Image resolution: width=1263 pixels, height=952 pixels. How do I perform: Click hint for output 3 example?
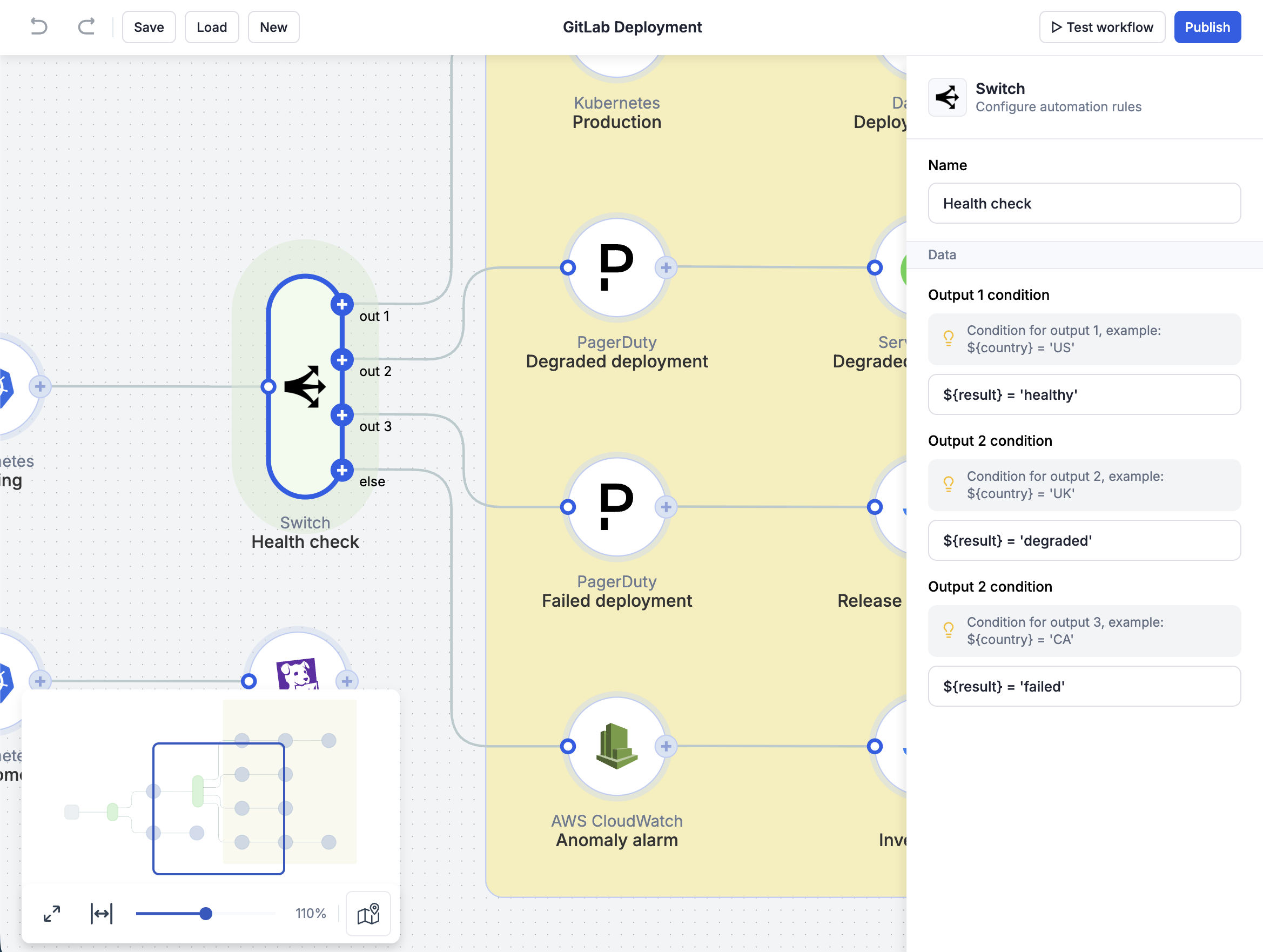coord(1084,631)
